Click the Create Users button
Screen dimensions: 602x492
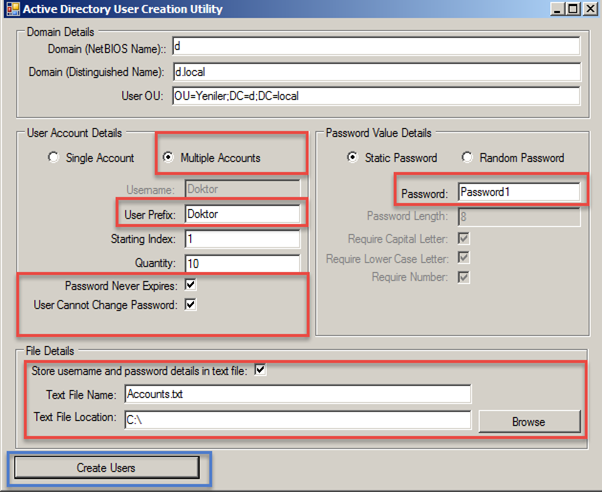[107, 467]
